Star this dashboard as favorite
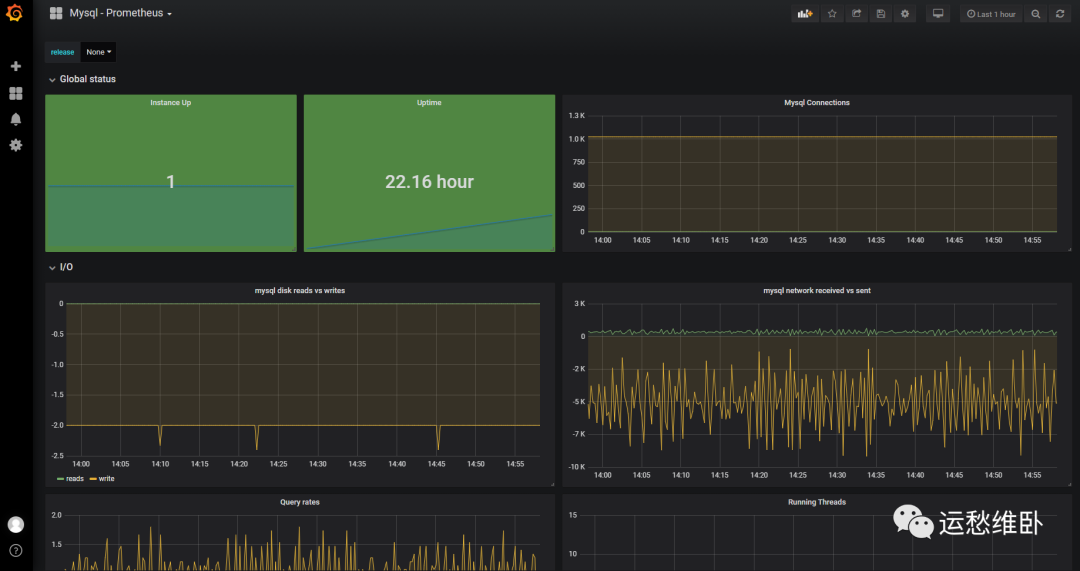 [832, 14]
